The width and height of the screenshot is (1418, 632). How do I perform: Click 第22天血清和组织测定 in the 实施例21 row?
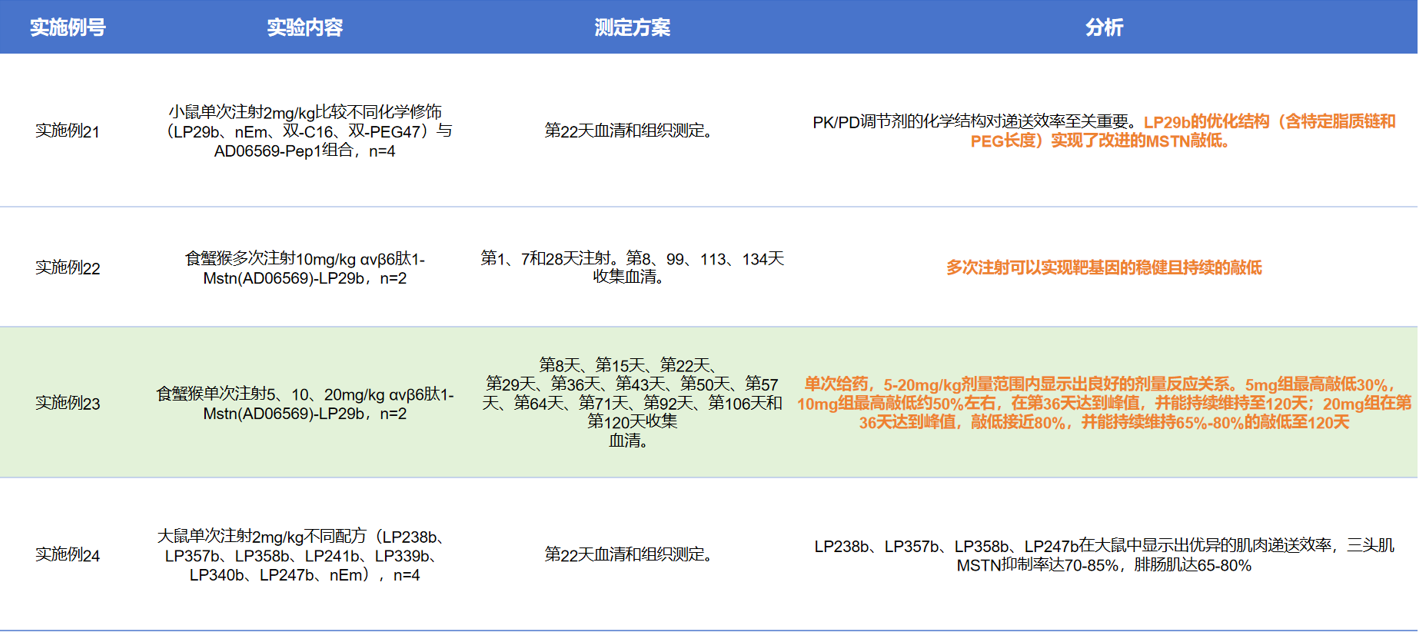[632, 131]
